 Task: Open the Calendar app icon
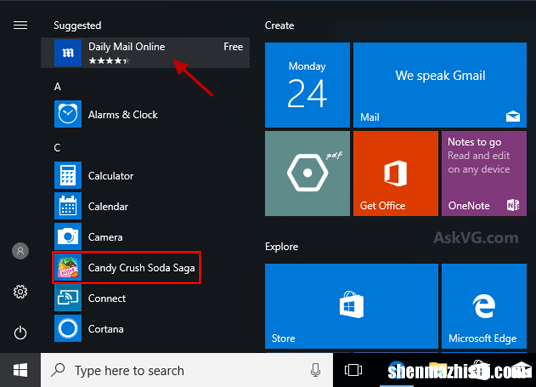coord(68,206)
